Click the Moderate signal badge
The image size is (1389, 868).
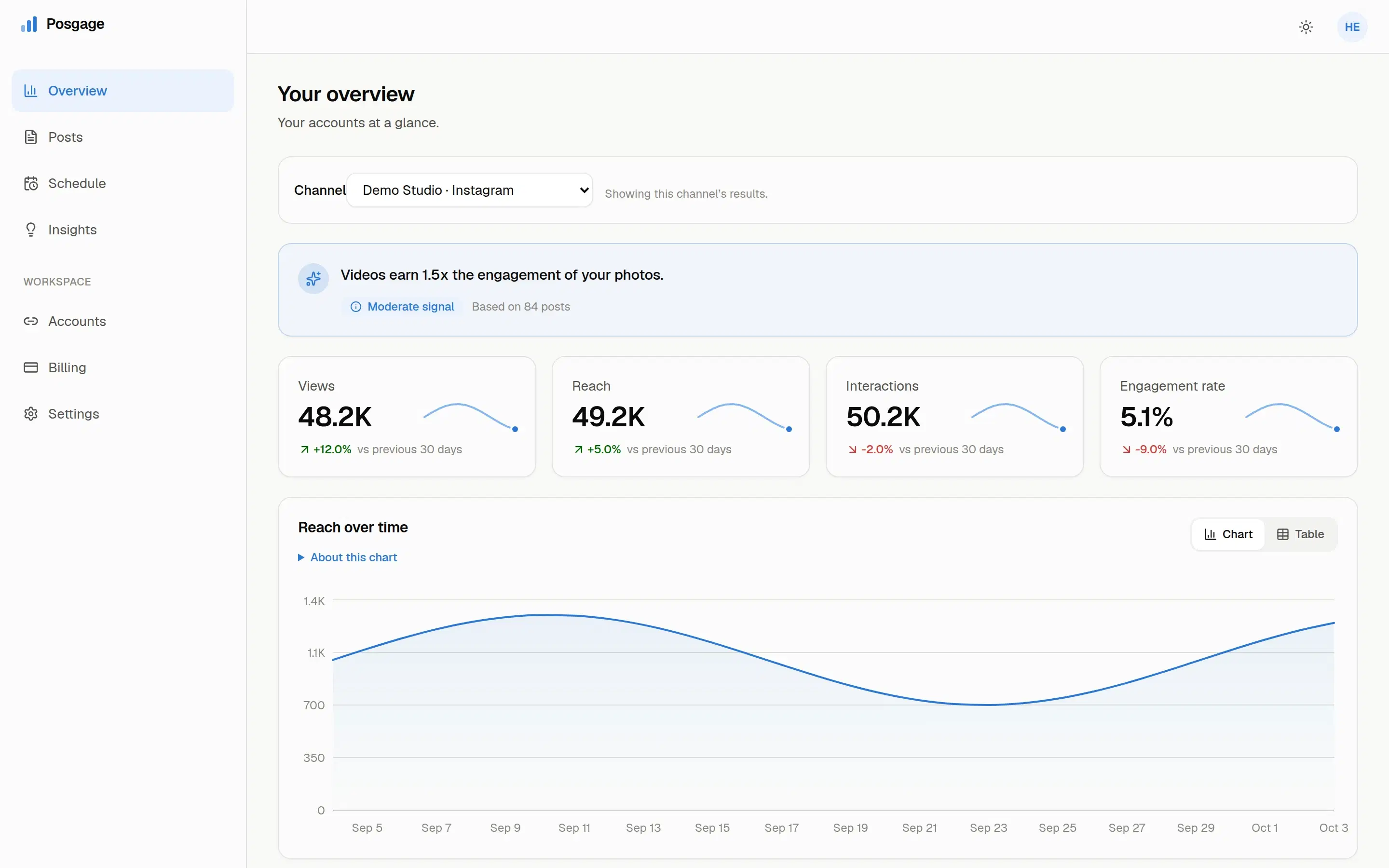402,307
